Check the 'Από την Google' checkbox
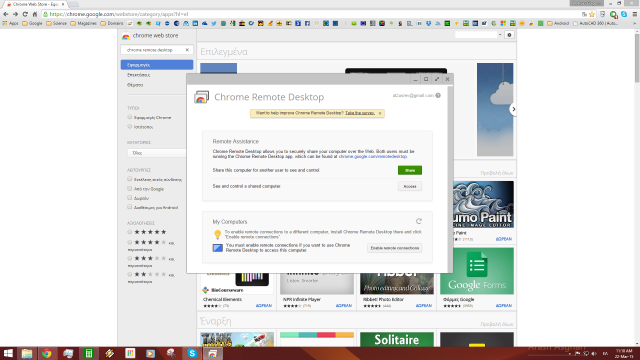Image resolution: width=640 pixels, height=360 pixels. point(130,189)
